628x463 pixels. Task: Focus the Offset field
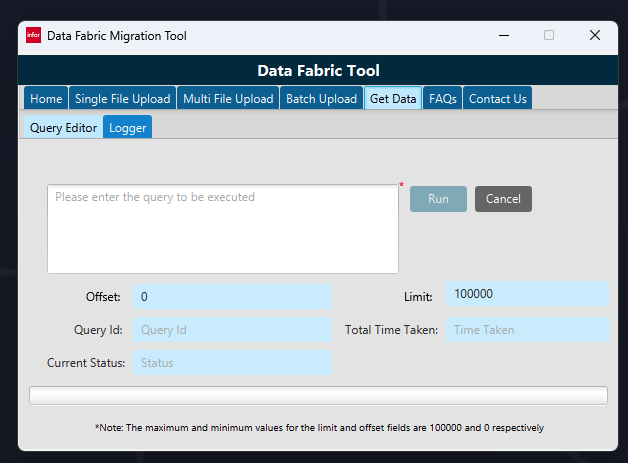point(232,296)
